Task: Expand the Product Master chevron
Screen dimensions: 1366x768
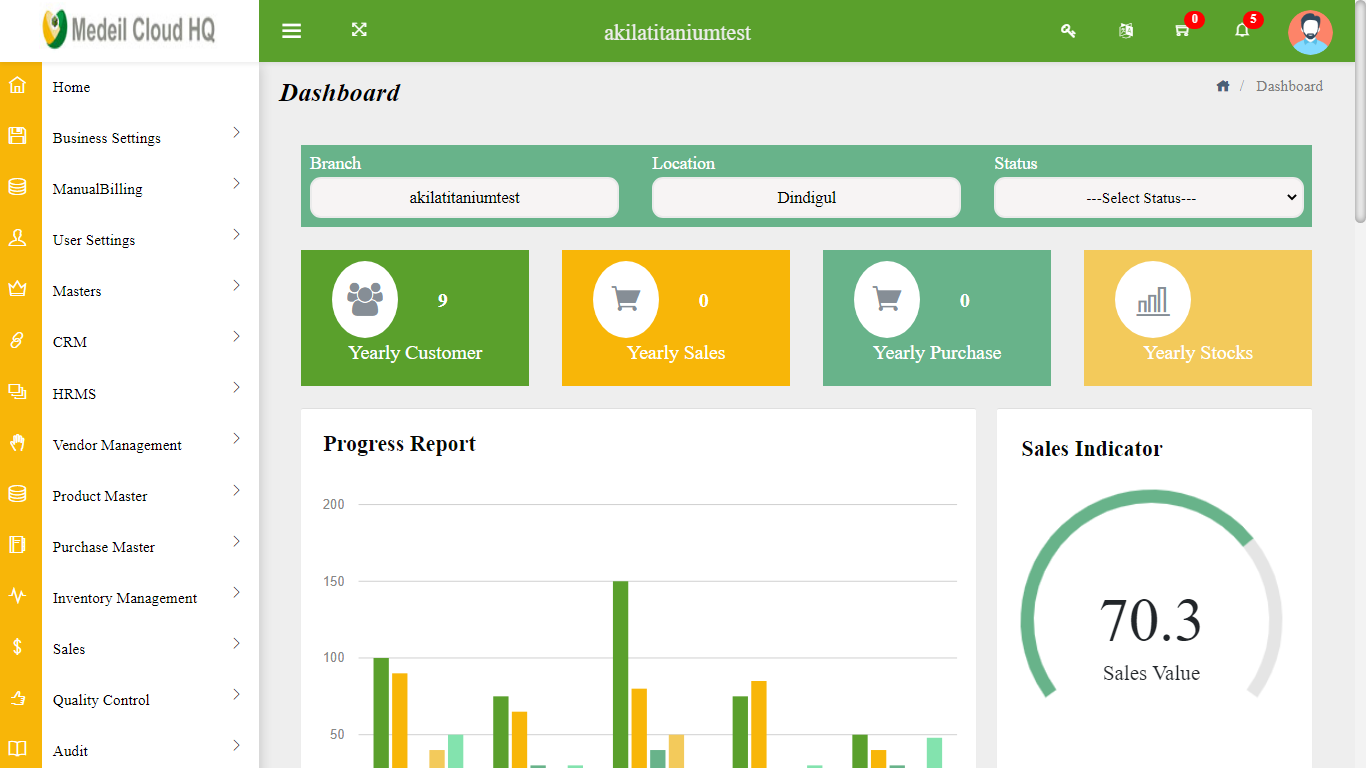Action: (x=236, y=490)
